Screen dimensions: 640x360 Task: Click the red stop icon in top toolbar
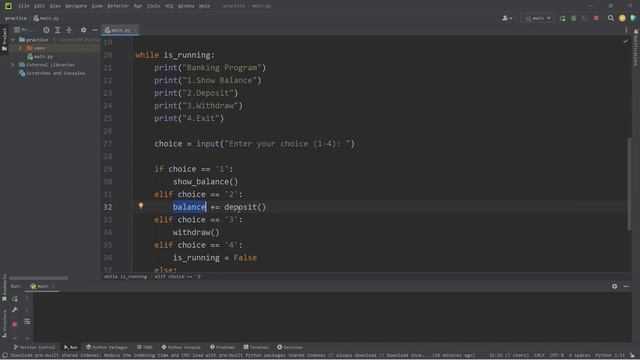(x=596, y=18)
